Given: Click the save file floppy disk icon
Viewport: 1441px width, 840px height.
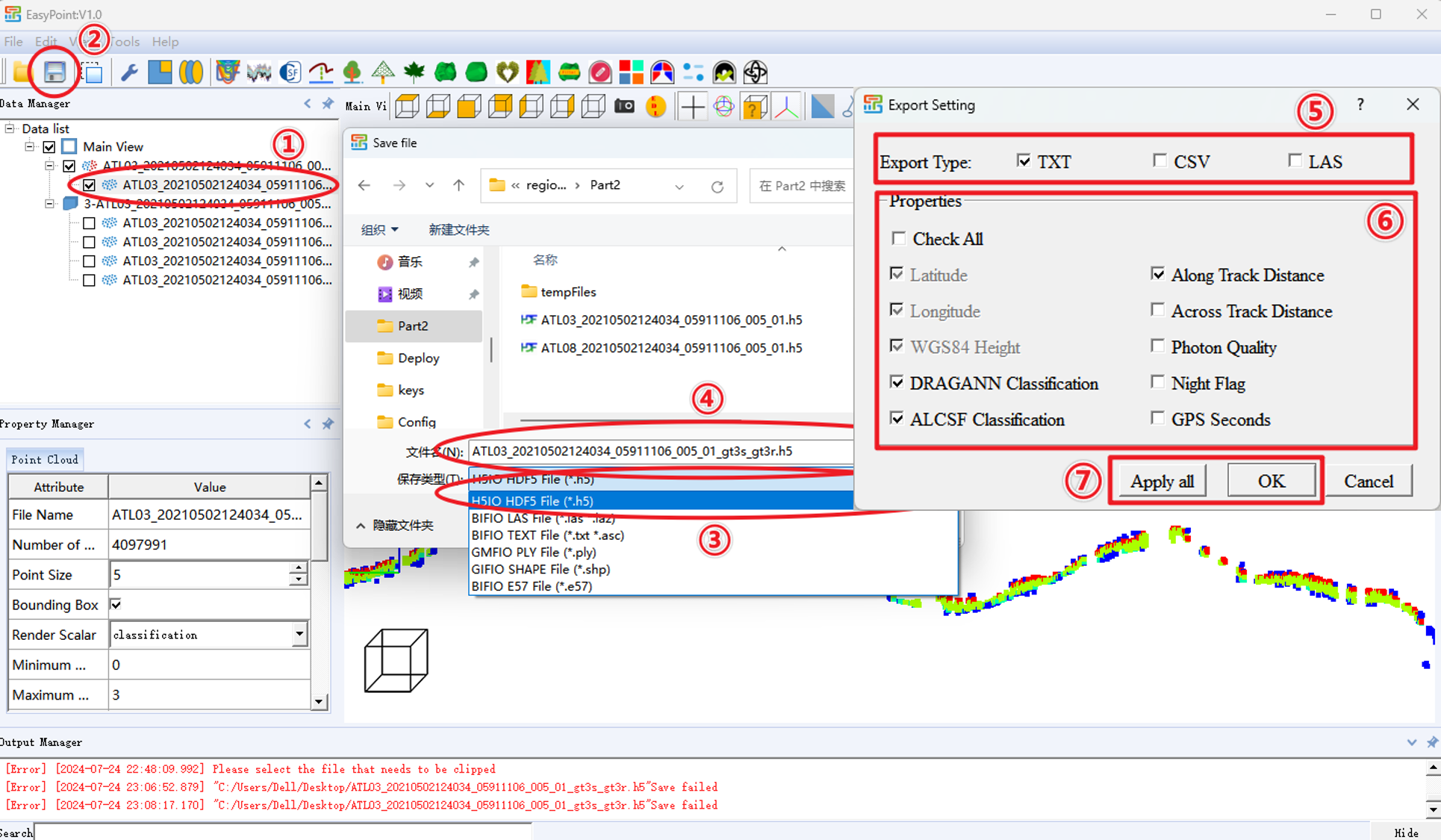Looking at the screenshot, I should pyautogui.click(x=55, y=72).
